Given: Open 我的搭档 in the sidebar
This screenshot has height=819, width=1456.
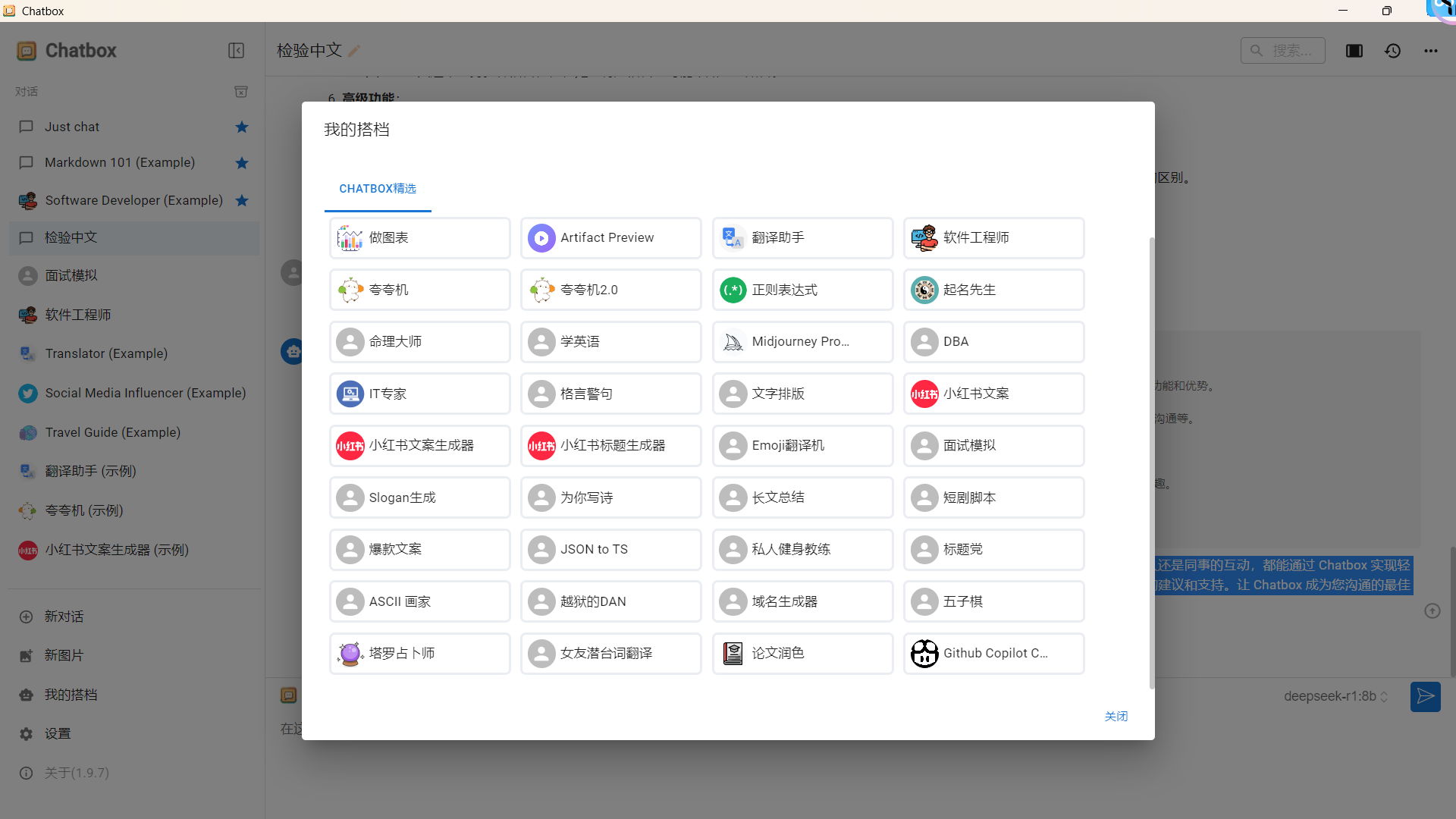Looking at the screenshot, I should [x=134, y=695].
